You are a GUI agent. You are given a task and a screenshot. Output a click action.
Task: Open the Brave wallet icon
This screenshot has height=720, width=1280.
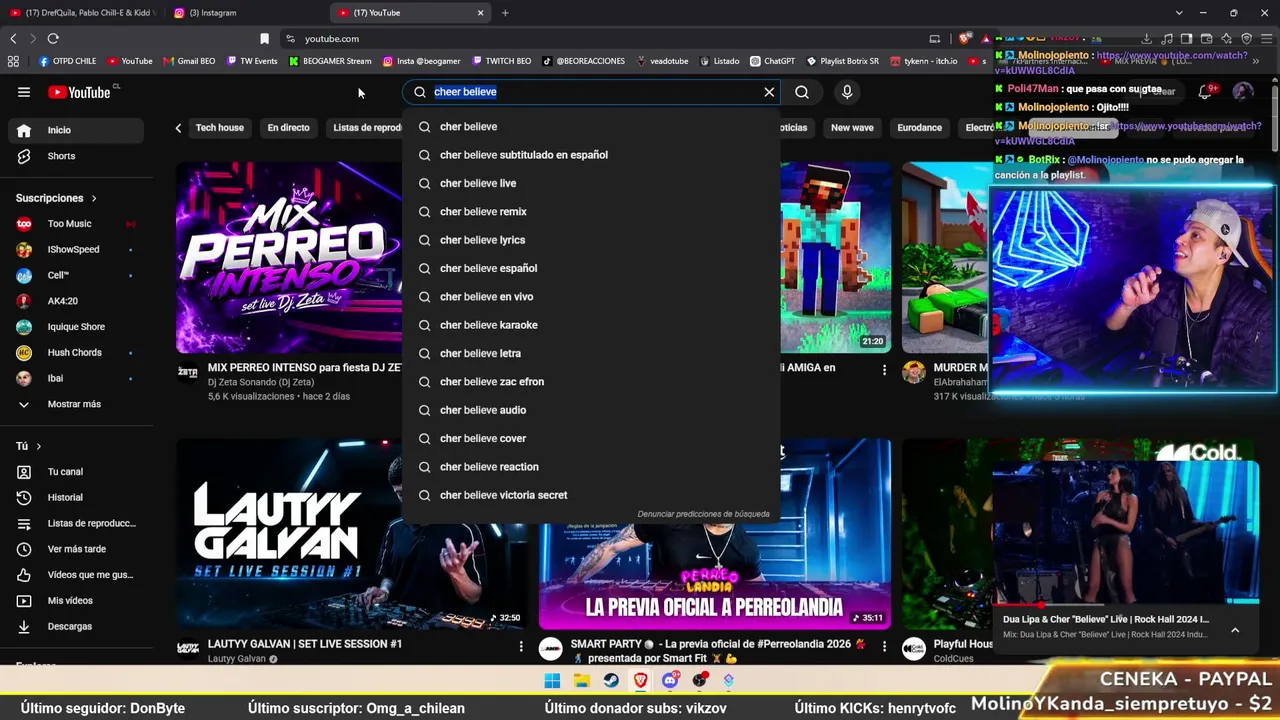[x=1205, y=38]
